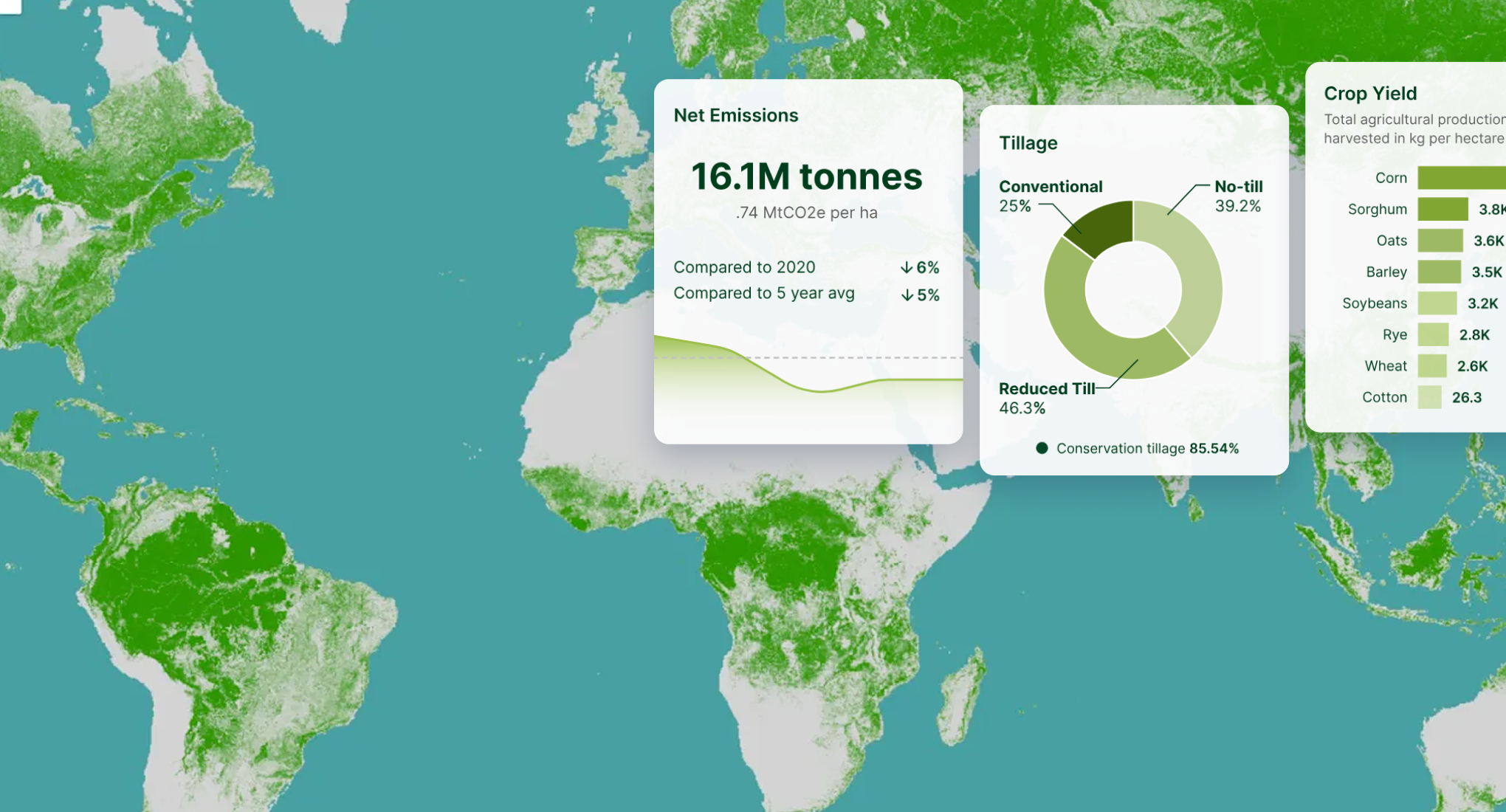Click the Conservation tillage legend dot
Screen dimensions: 1506x812
tap(1042, 447)
